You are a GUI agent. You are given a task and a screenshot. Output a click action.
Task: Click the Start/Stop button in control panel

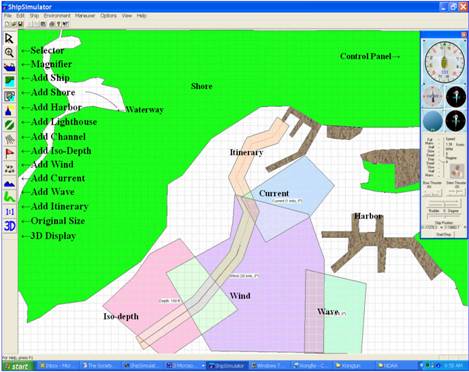coord(443,235)
